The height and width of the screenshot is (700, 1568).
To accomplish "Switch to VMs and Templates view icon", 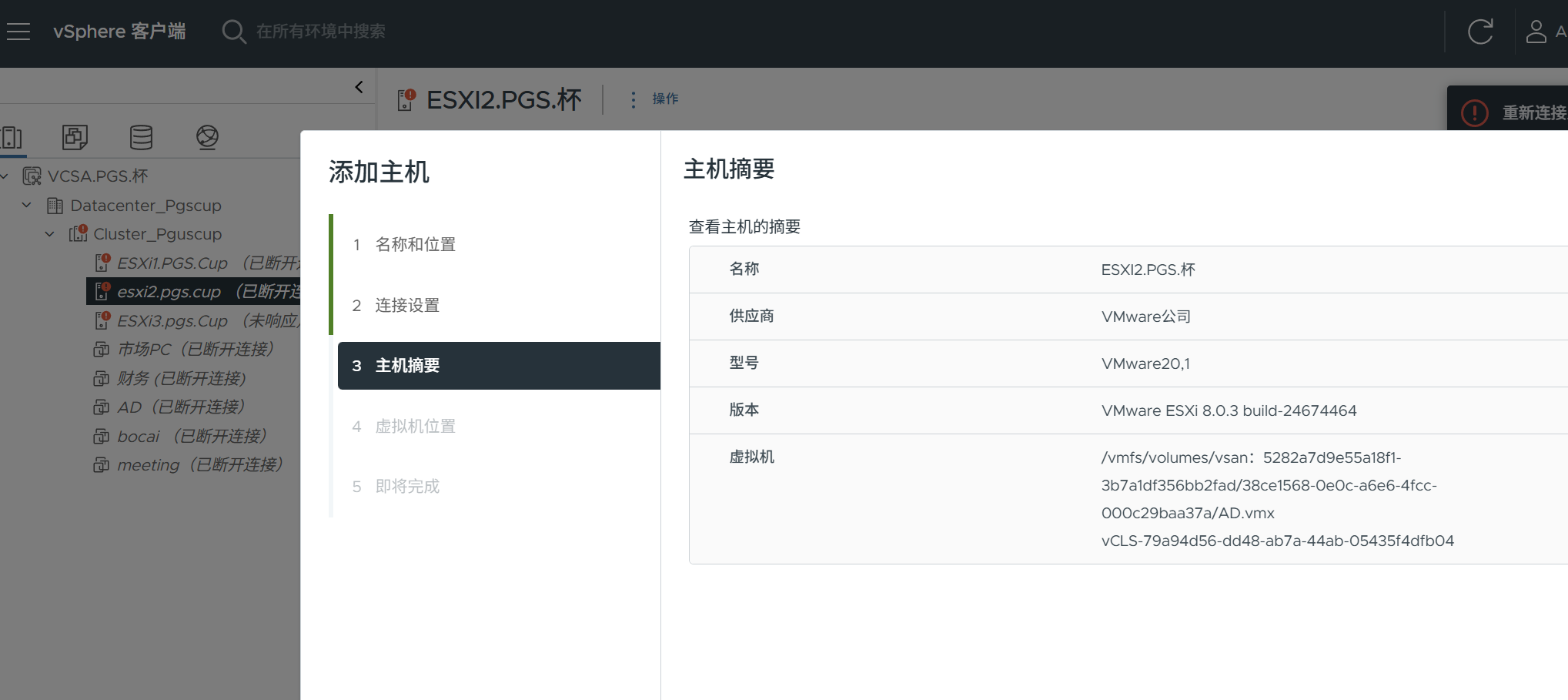I will click(x=75, y=137).
